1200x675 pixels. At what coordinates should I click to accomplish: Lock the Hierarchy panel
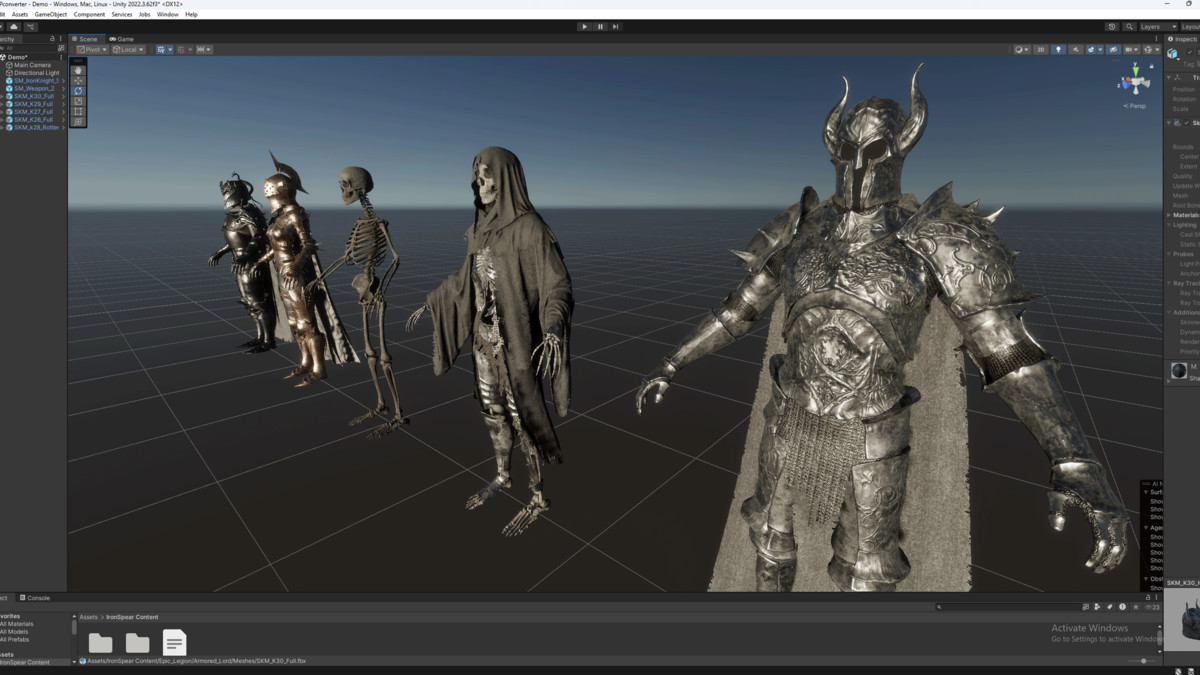(x=52, y=39)
